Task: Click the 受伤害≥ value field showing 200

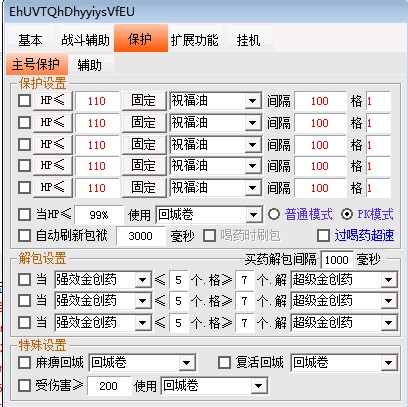Action: tap(108, 386)
